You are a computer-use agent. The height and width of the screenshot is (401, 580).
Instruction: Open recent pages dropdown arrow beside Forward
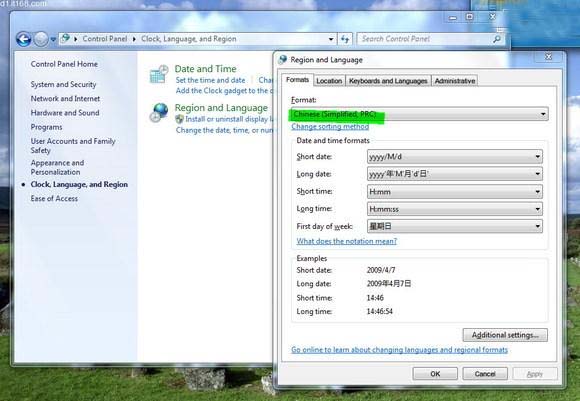point(53,39)
